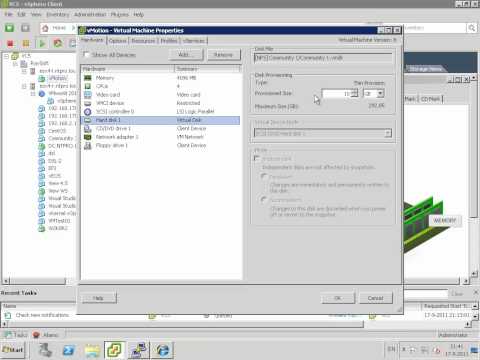Open Server Manager from the taskbar
Image resolution: width=480 pixels, height=360 pixels.
coord(45,350)
